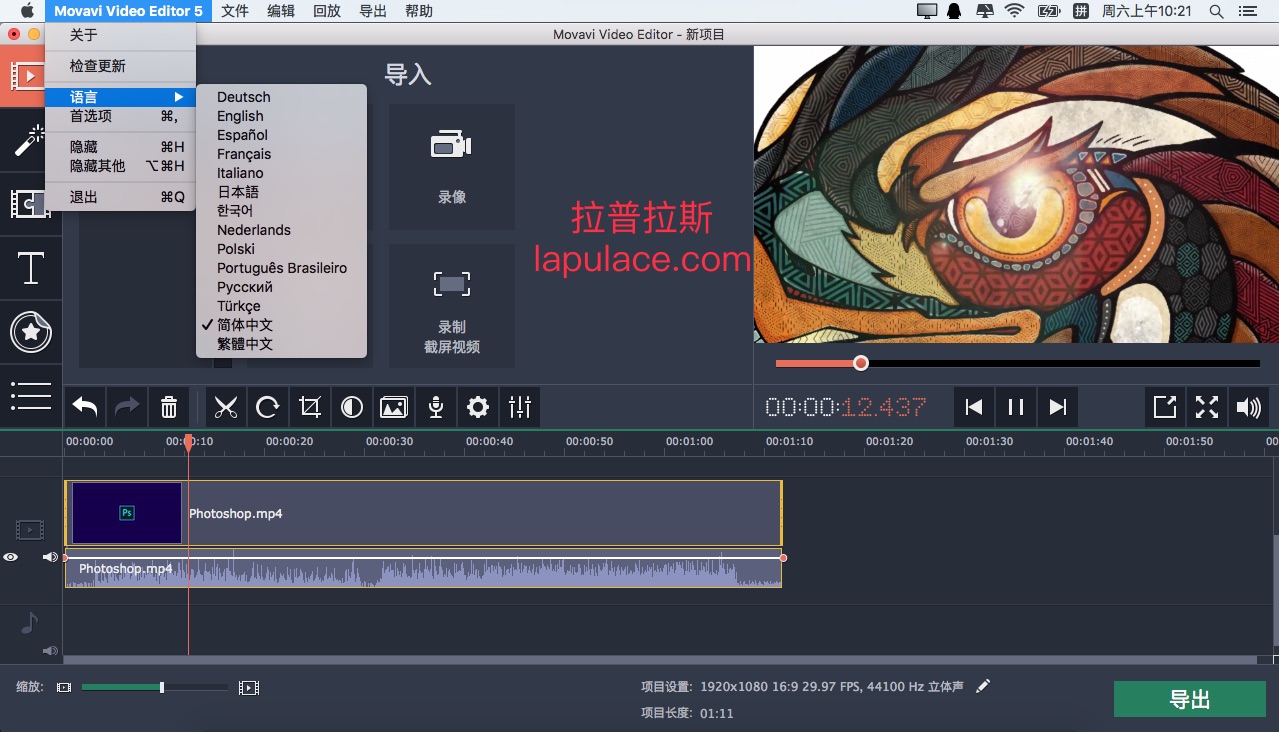Screen dimensions: 1279x732
Task: Split clip with the scissors tool
Action: (226, 407)
